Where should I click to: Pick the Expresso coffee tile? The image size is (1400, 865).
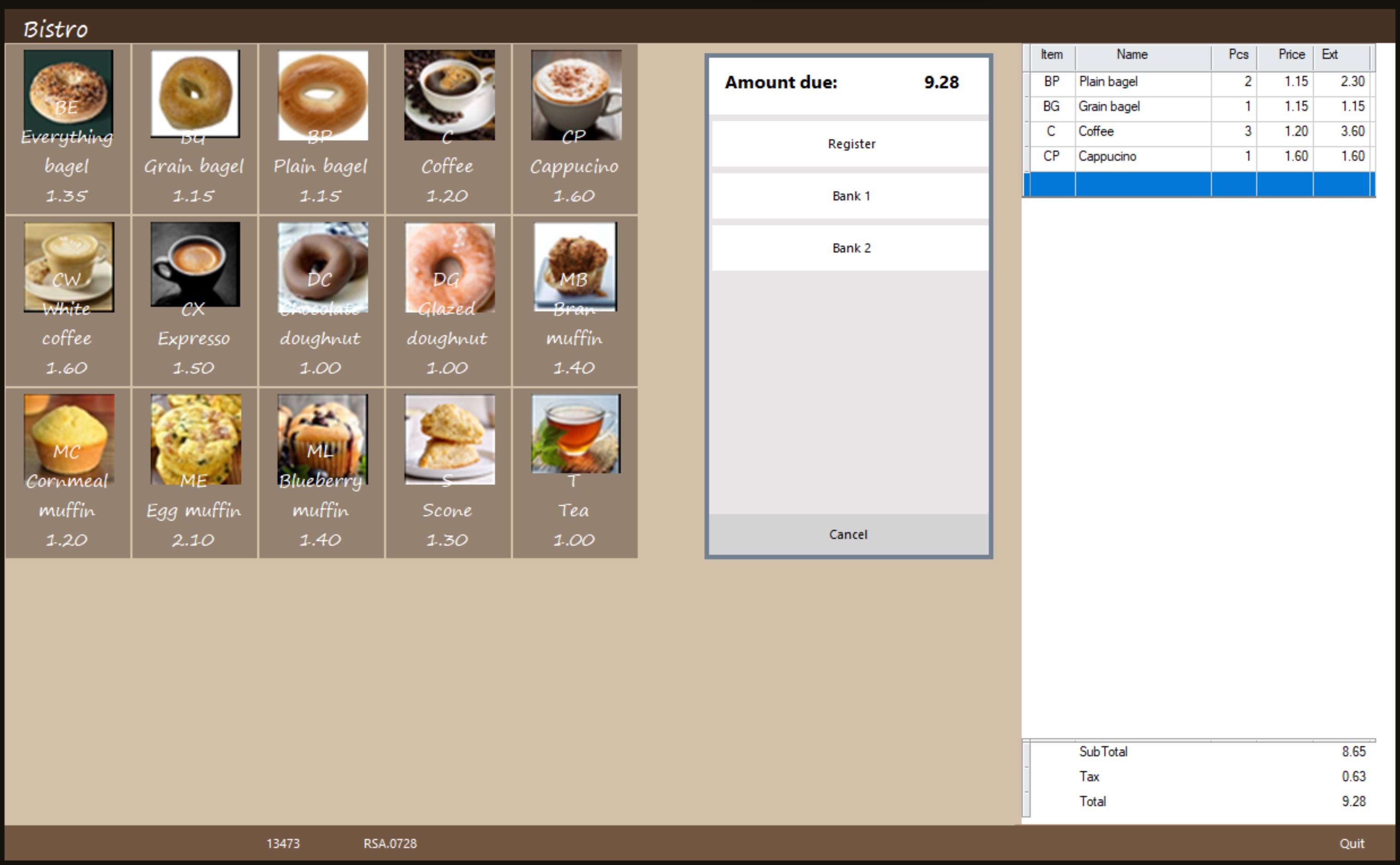pos(195,300)
